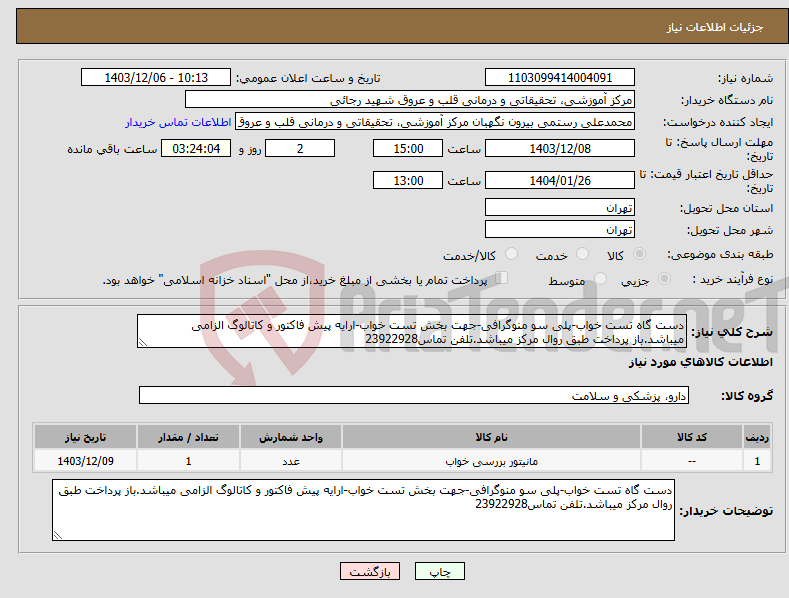Viewport: 789px width, 598px height.
Task: Click the buyer organization name field
Action: (x=410, y=100)
